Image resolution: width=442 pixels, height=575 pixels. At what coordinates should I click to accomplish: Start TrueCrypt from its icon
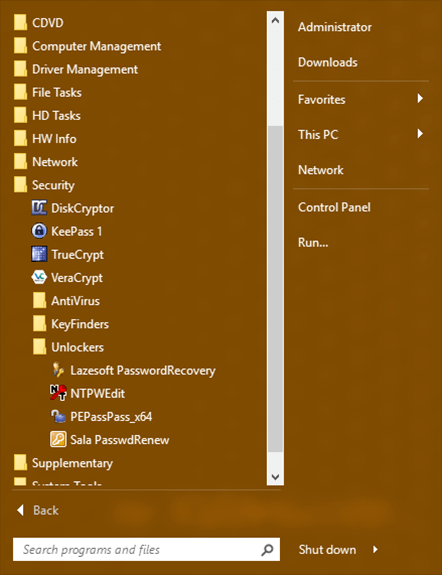(x=39, y=254)
